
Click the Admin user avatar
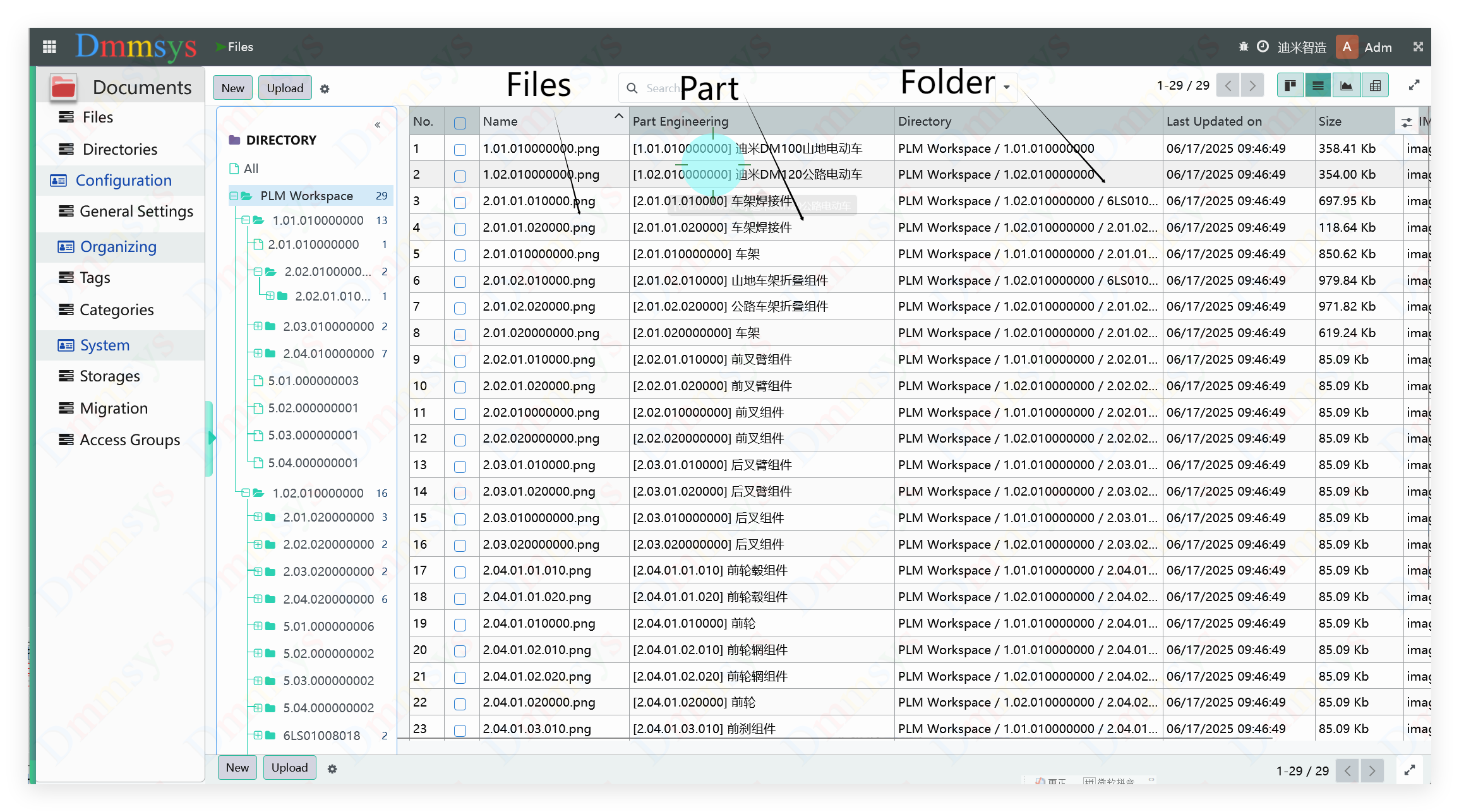(x=1347, y=47)
